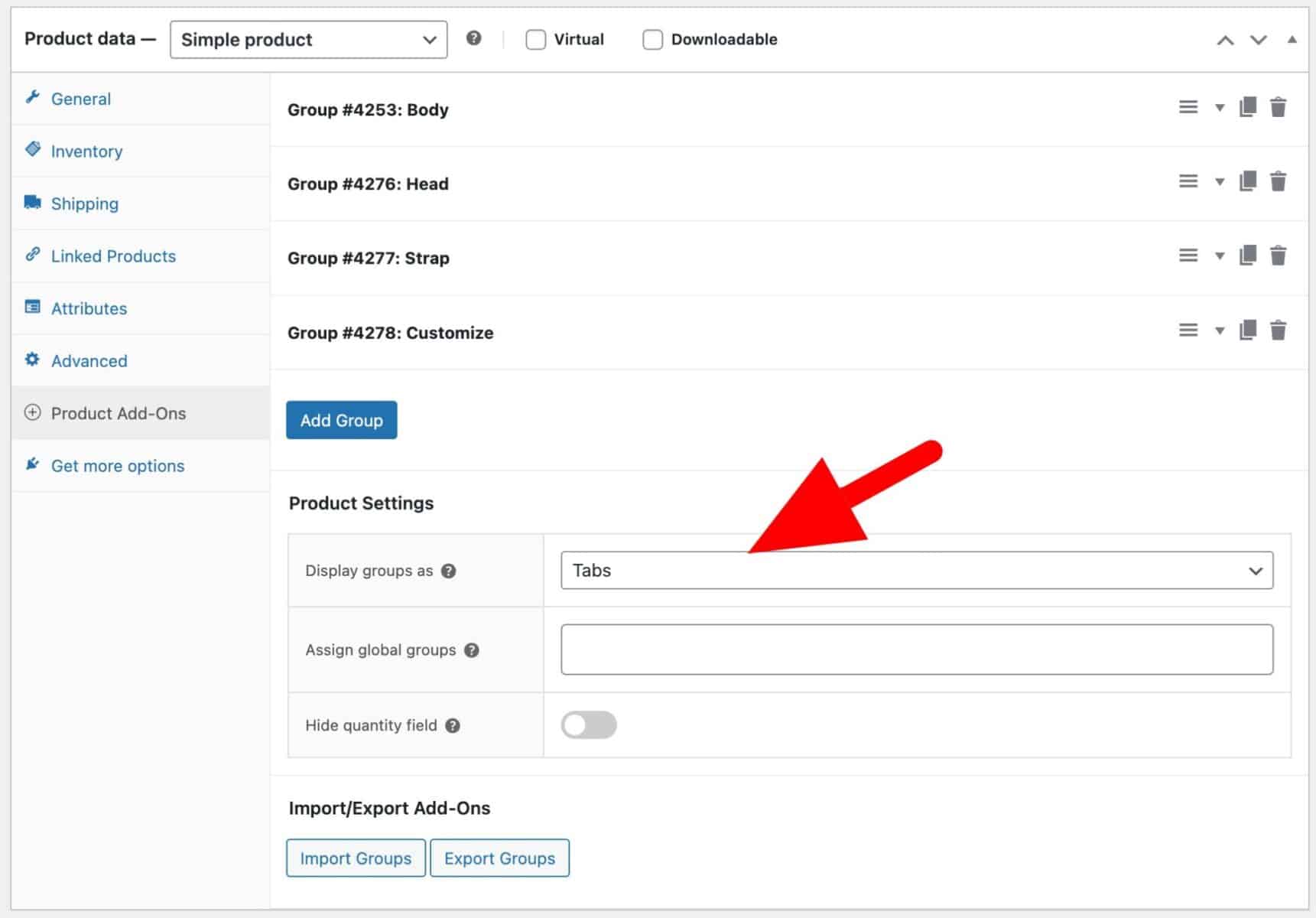The height and width of the screenshot is (918, 1316).
Task: Open the General tab wrench icon
Action: pyautogui.click(x=34, y=97)
